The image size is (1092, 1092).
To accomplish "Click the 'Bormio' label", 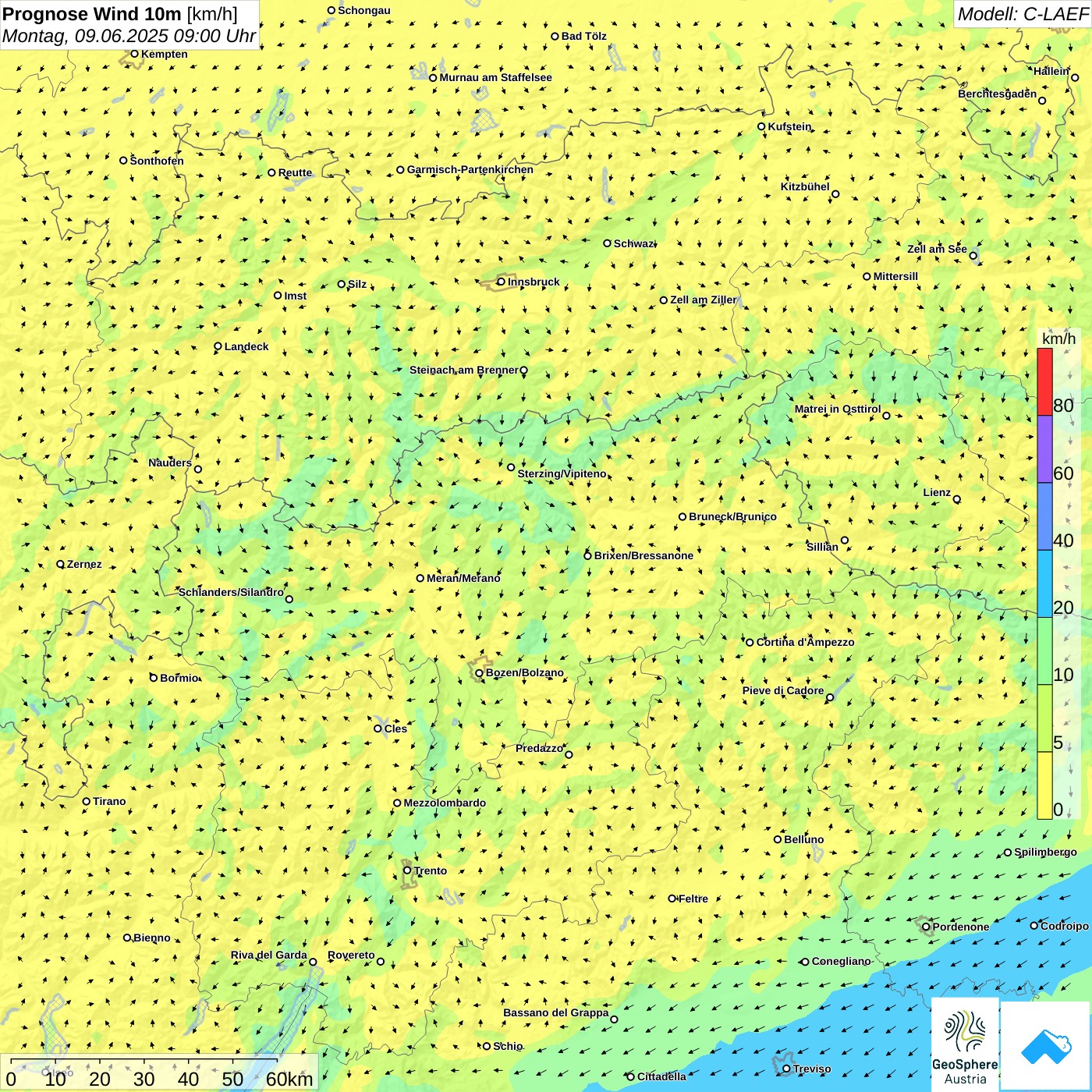I will coord(179,678).
